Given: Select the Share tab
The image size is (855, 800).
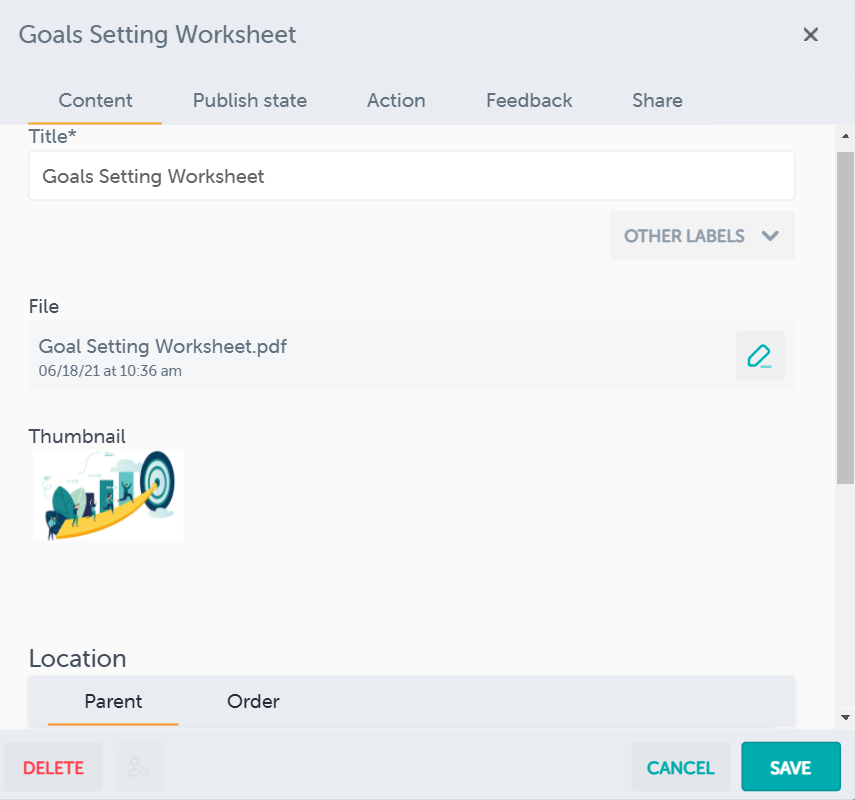Looking at the screenshot, I should [657, 100].
